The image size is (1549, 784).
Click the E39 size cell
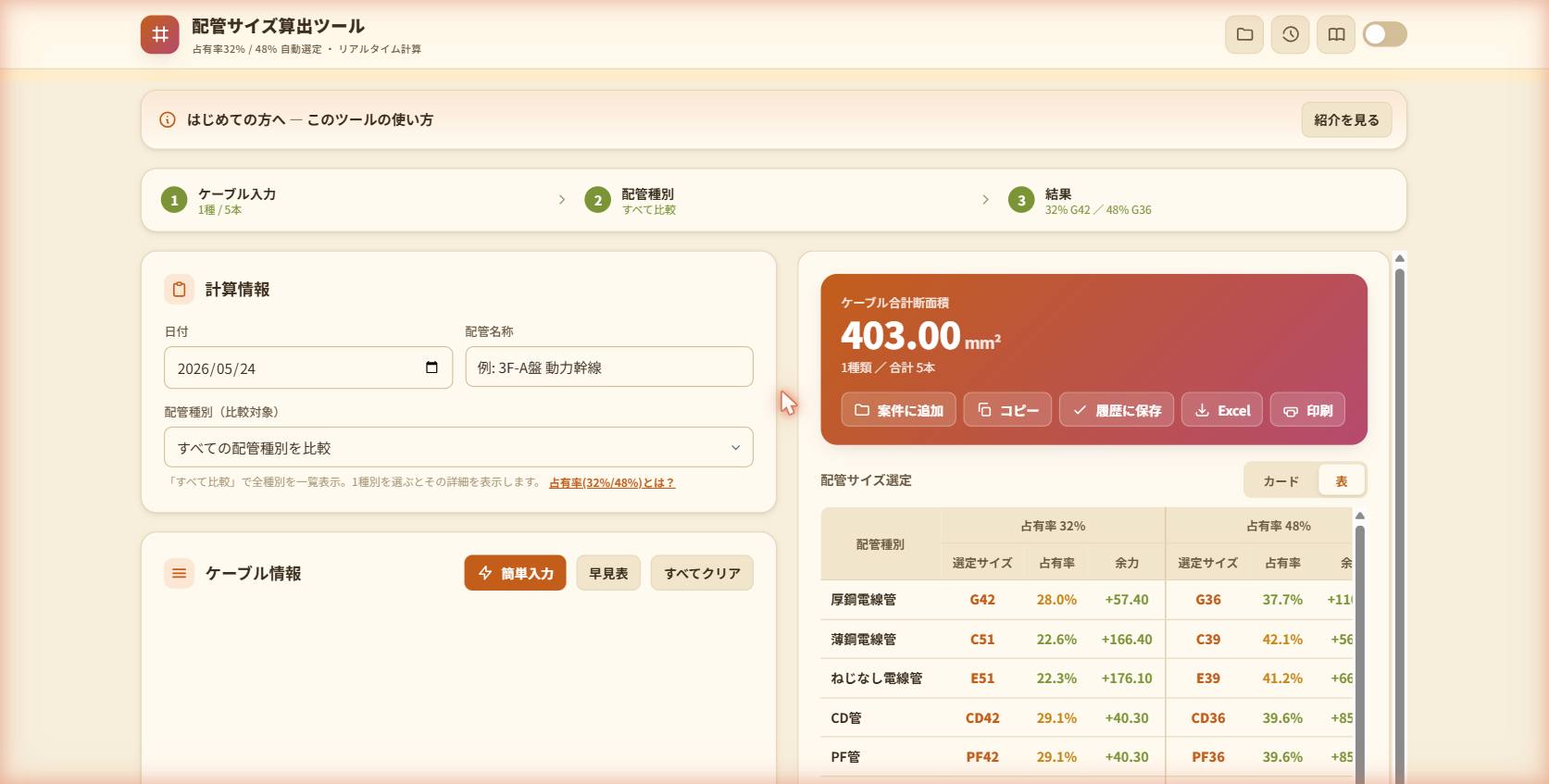pyautogui.click(x=1208, y=678)
